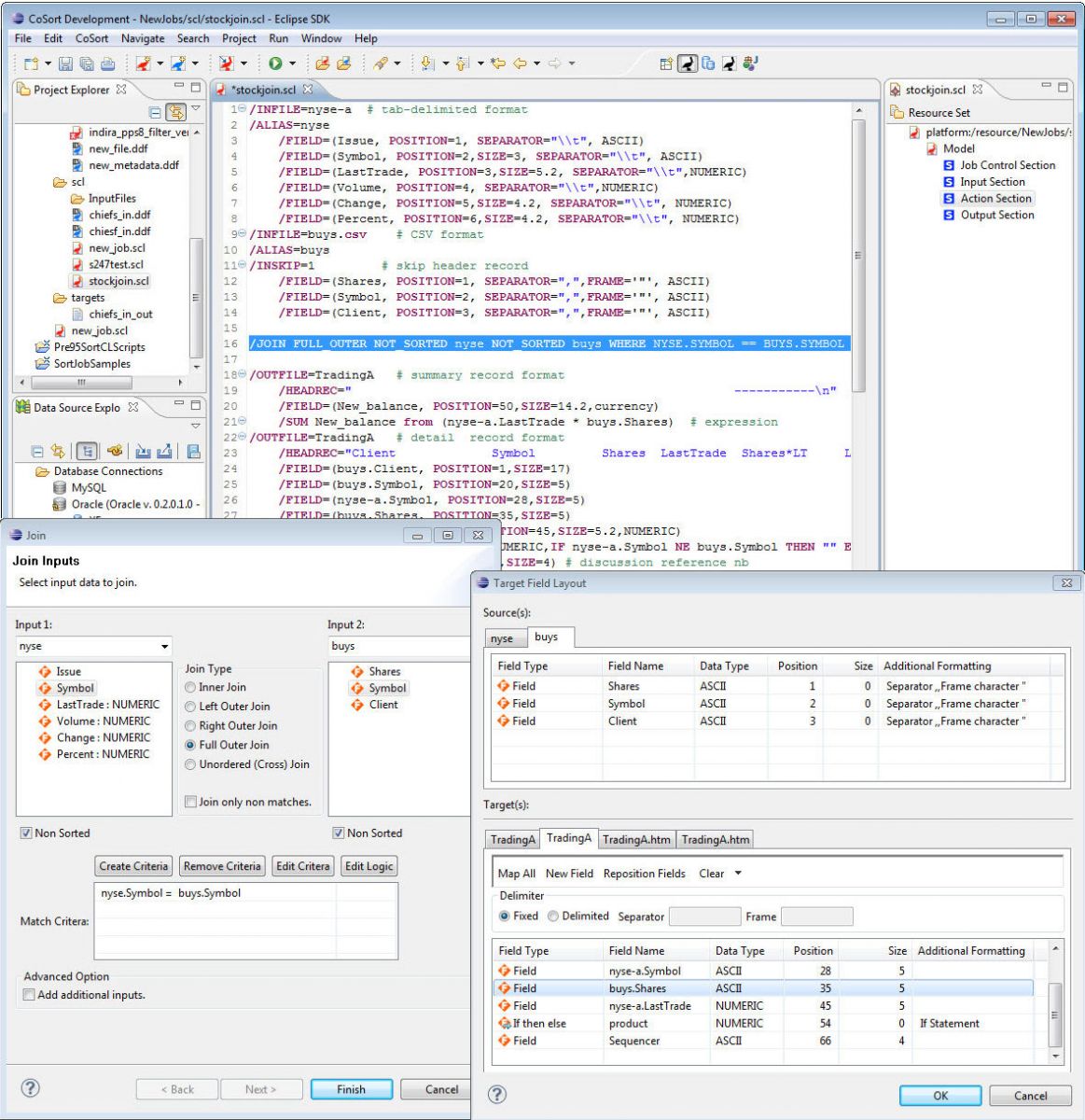Click the export icon in Data Source Explorer
Screen dimensions: 1085x1120
pyautogui.click(x=165, y=451)
